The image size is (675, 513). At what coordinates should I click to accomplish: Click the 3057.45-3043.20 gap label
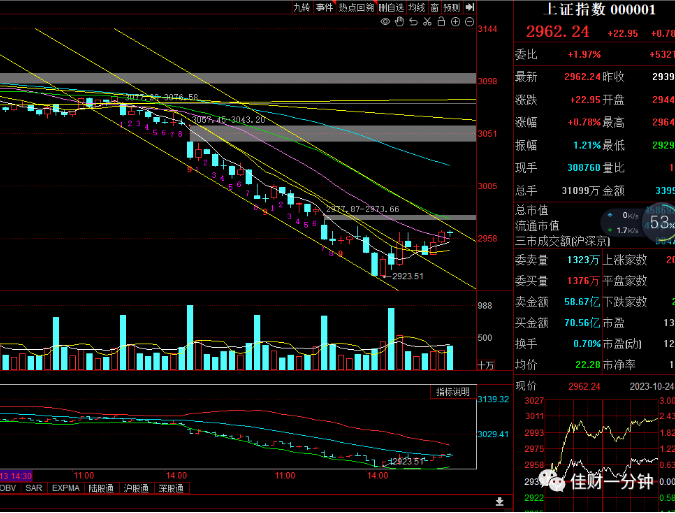[228, 120]
